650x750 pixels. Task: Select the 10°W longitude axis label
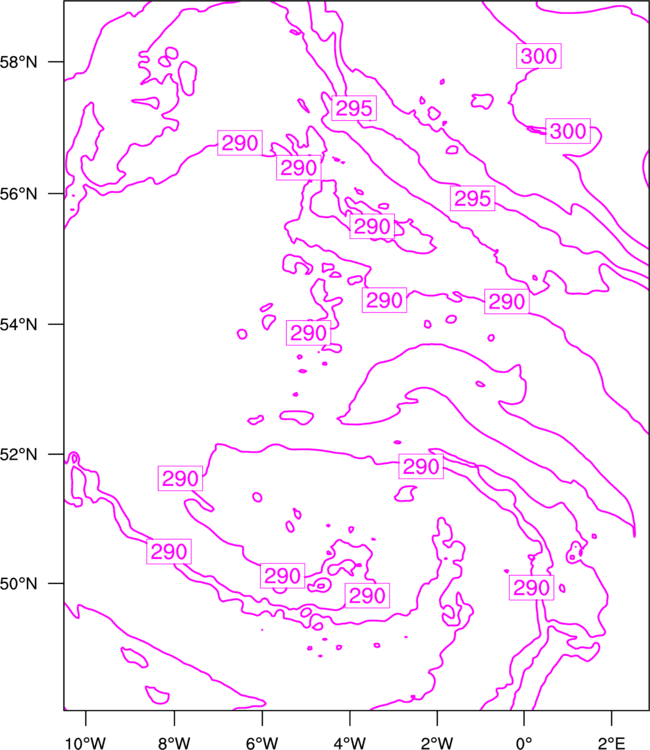(x=85, y=742)
